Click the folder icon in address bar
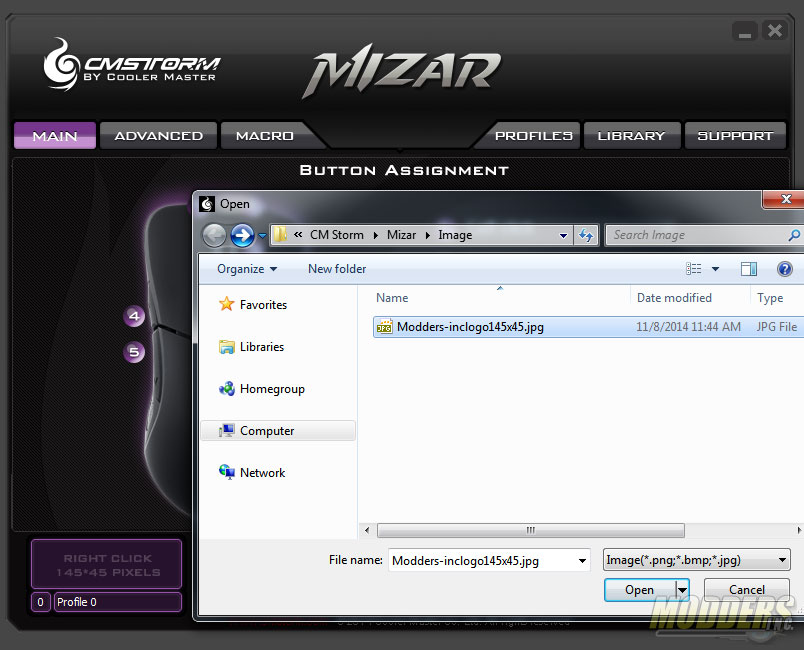Viewport: 804px width, 650px height. [280, 235]
